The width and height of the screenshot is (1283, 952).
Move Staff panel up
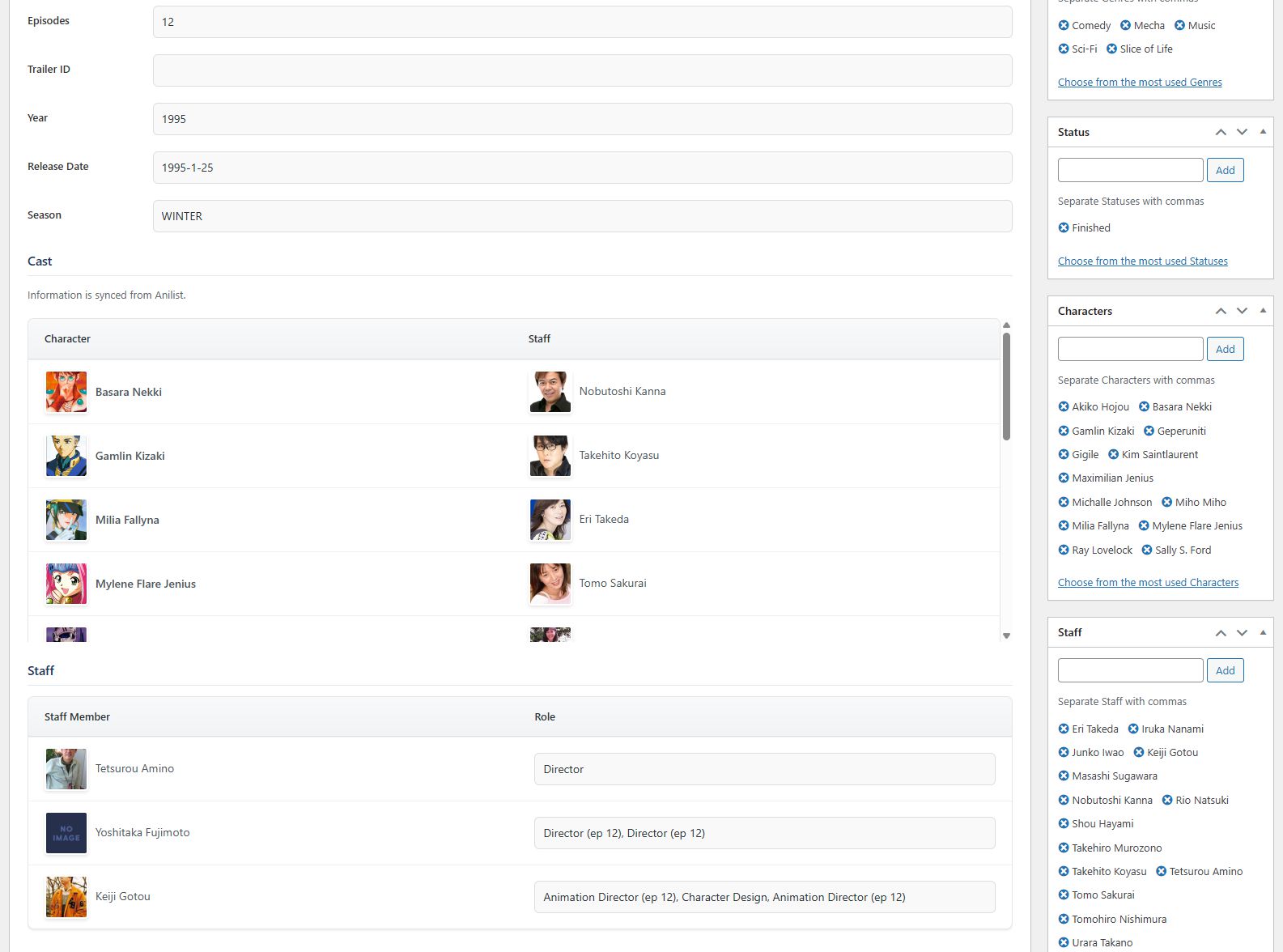(1221, 632)
